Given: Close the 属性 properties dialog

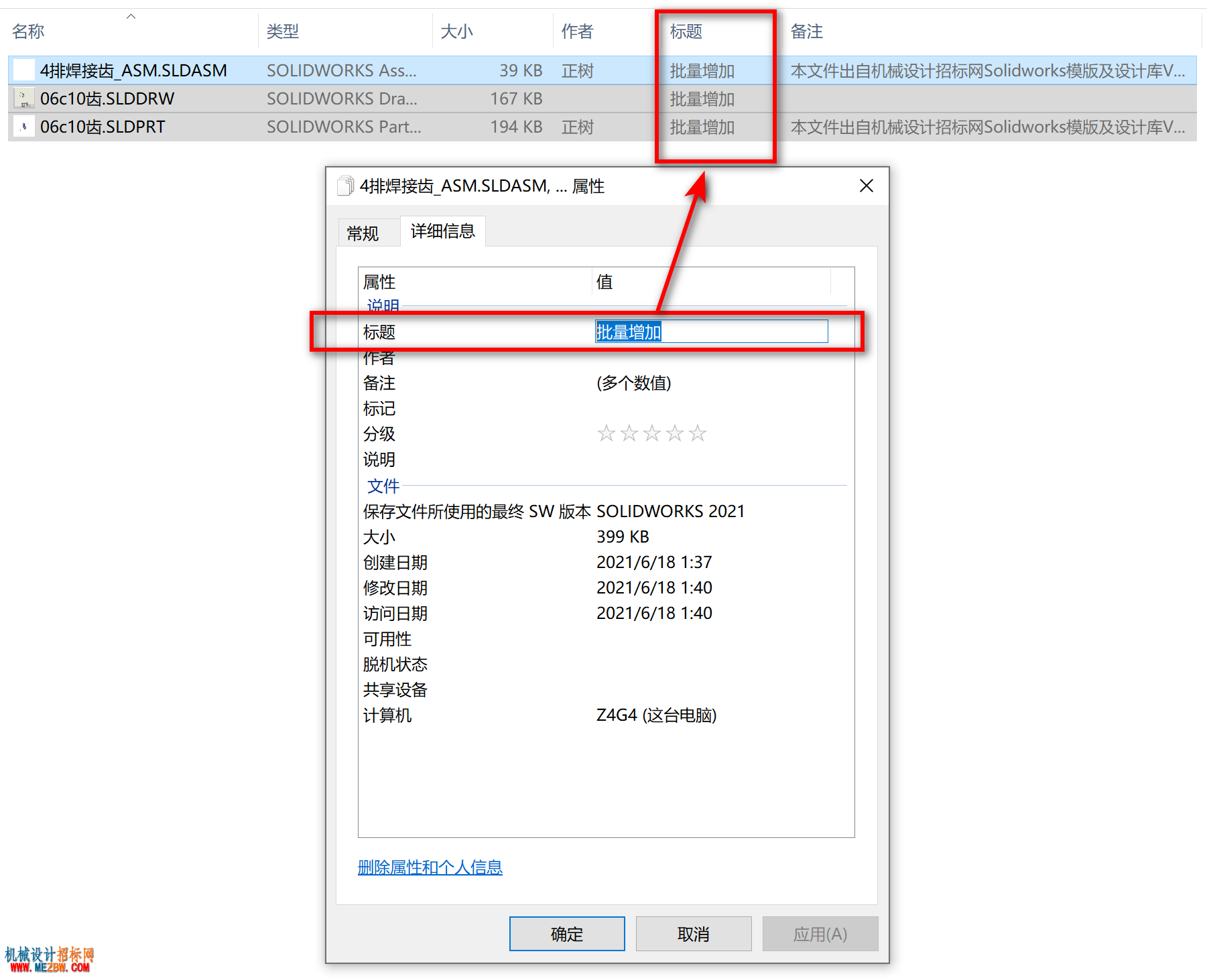Looking at the screenshot, I should [x=866, y=186].
